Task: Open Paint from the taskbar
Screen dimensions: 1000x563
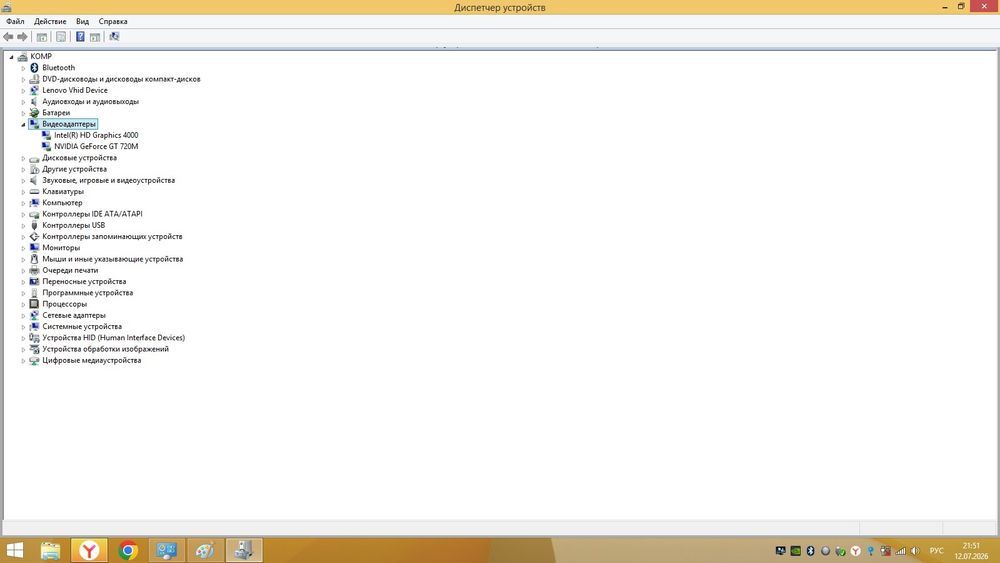Action: pyautogui.click(x=205, y=550)
